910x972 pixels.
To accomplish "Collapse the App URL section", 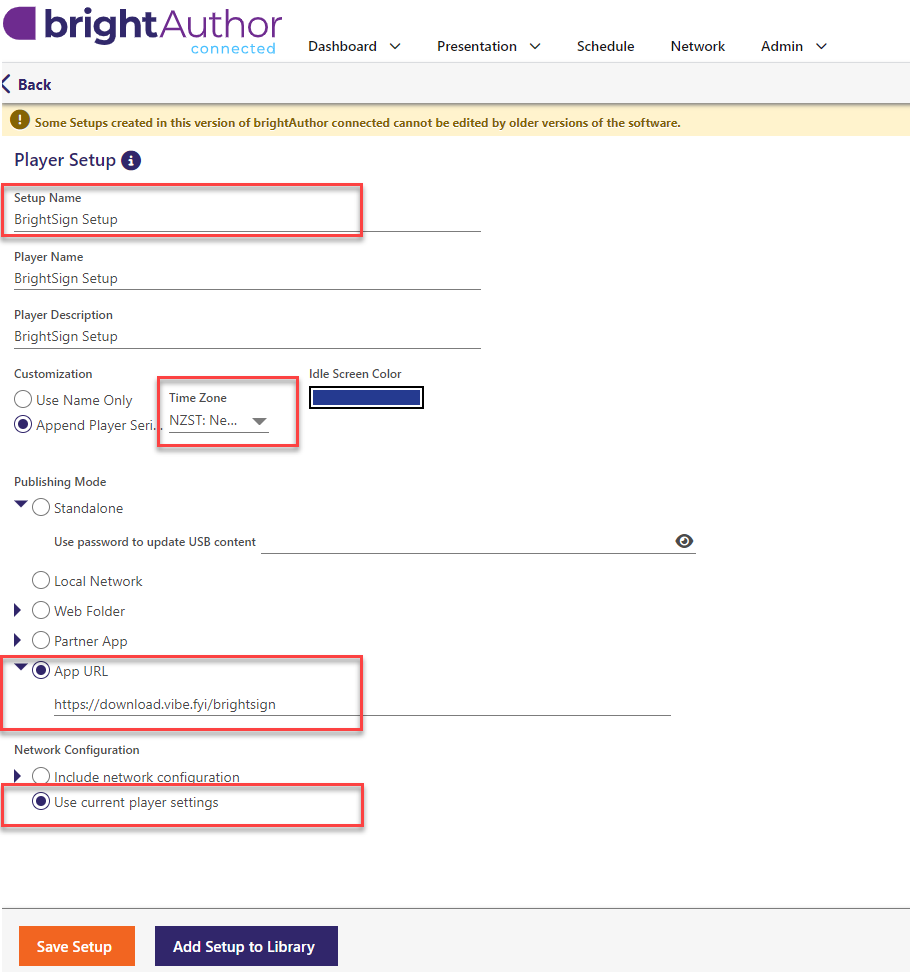I will (20, 669).
